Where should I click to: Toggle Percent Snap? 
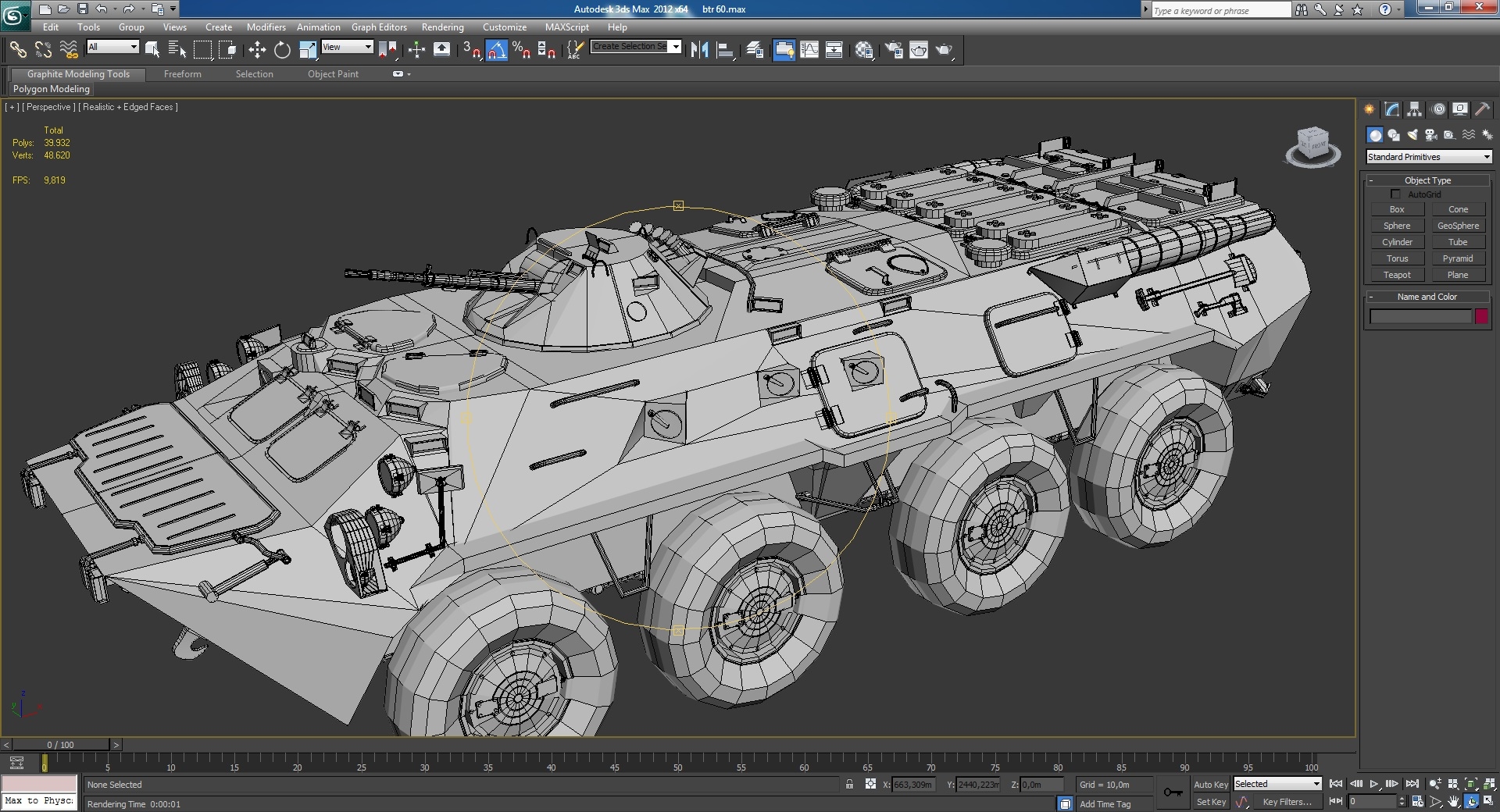click(x=522, y=50)
